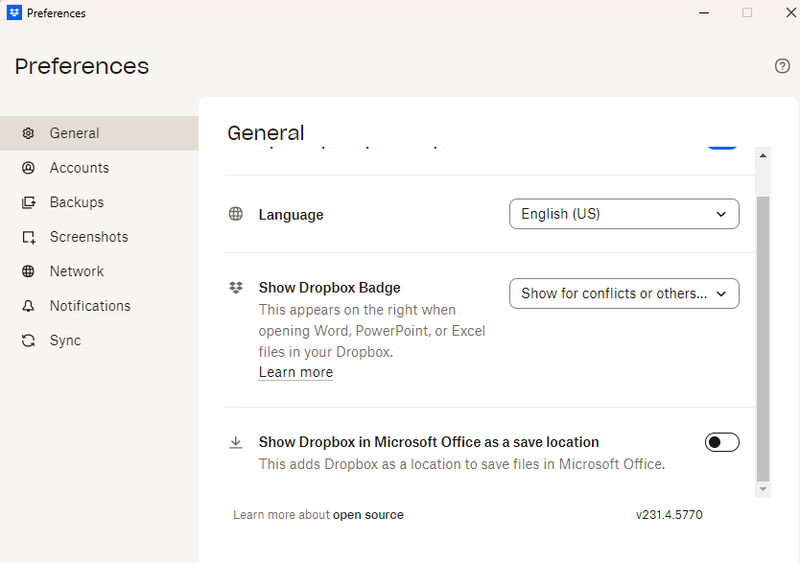Open help via question mark icon
Image resolution: width=800 pixels, height=563 pixels.
point(782,66)
